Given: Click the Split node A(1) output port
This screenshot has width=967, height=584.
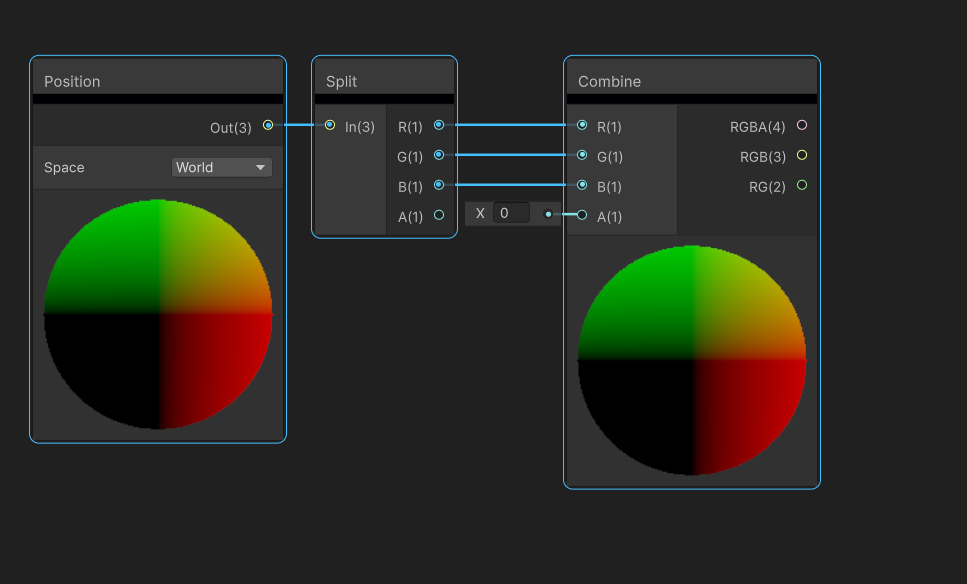Looking at the screenshot, I should [439, 215].
